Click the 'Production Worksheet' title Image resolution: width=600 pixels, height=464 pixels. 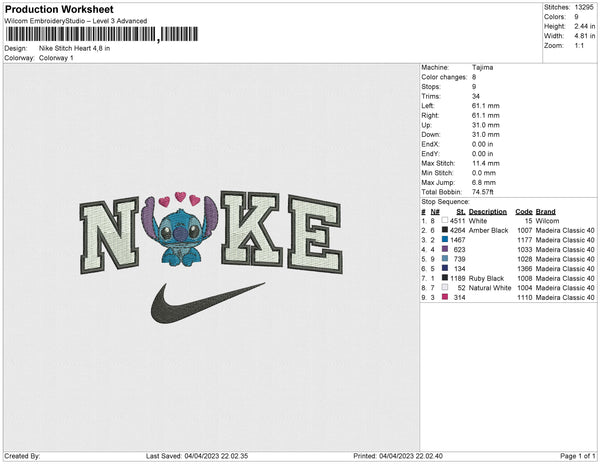click(59, 9)
